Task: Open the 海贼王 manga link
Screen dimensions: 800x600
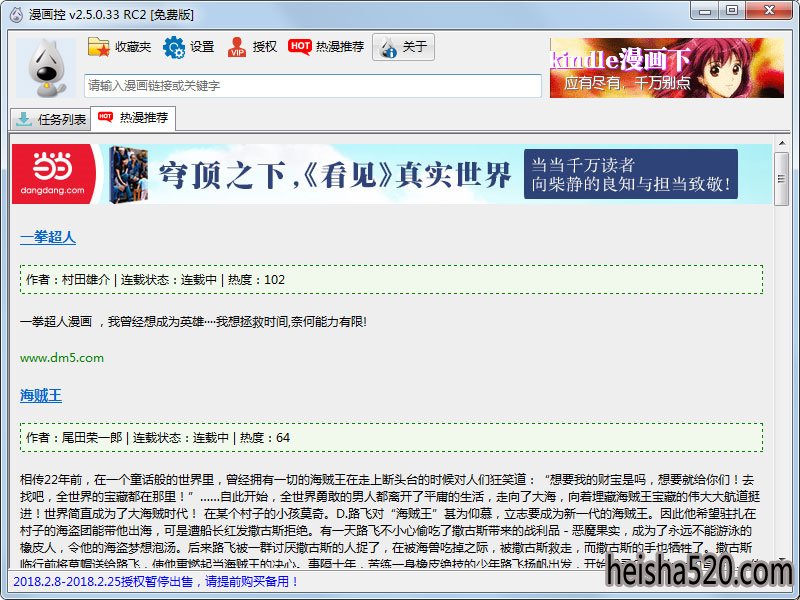Action: [x=41, y=395]
